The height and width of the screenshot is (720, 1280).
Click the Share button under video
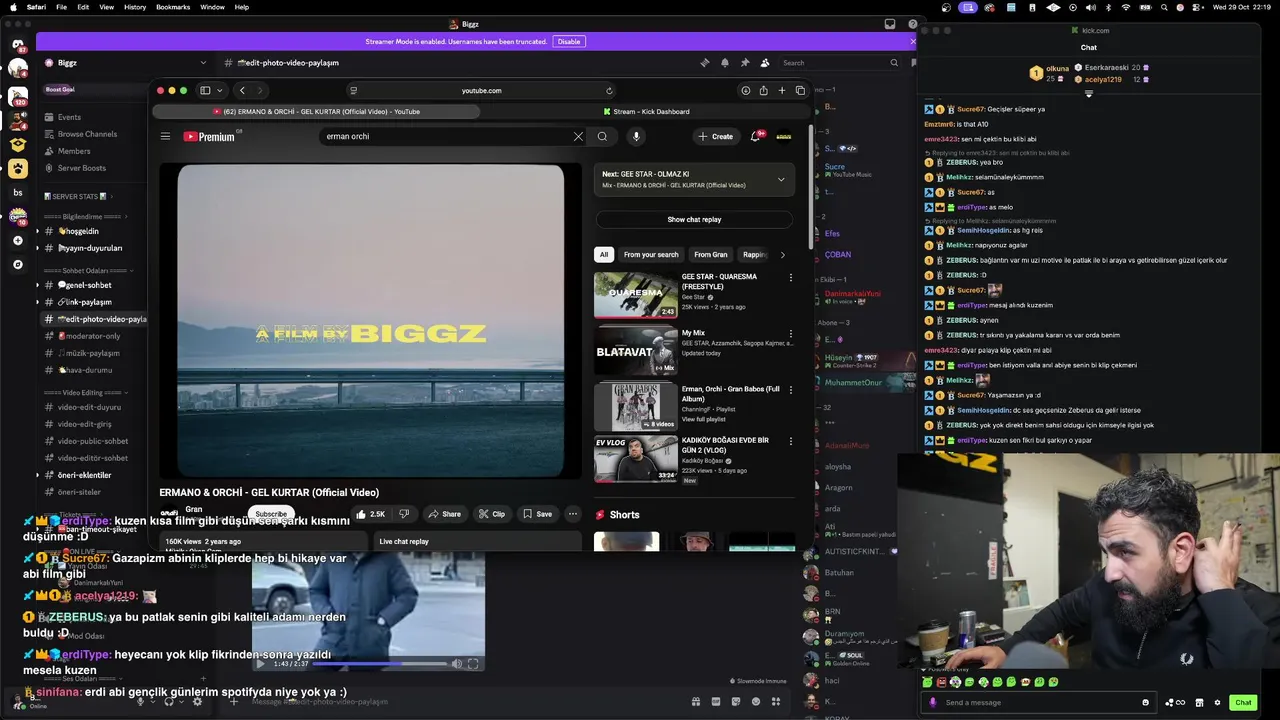point(444,514)
